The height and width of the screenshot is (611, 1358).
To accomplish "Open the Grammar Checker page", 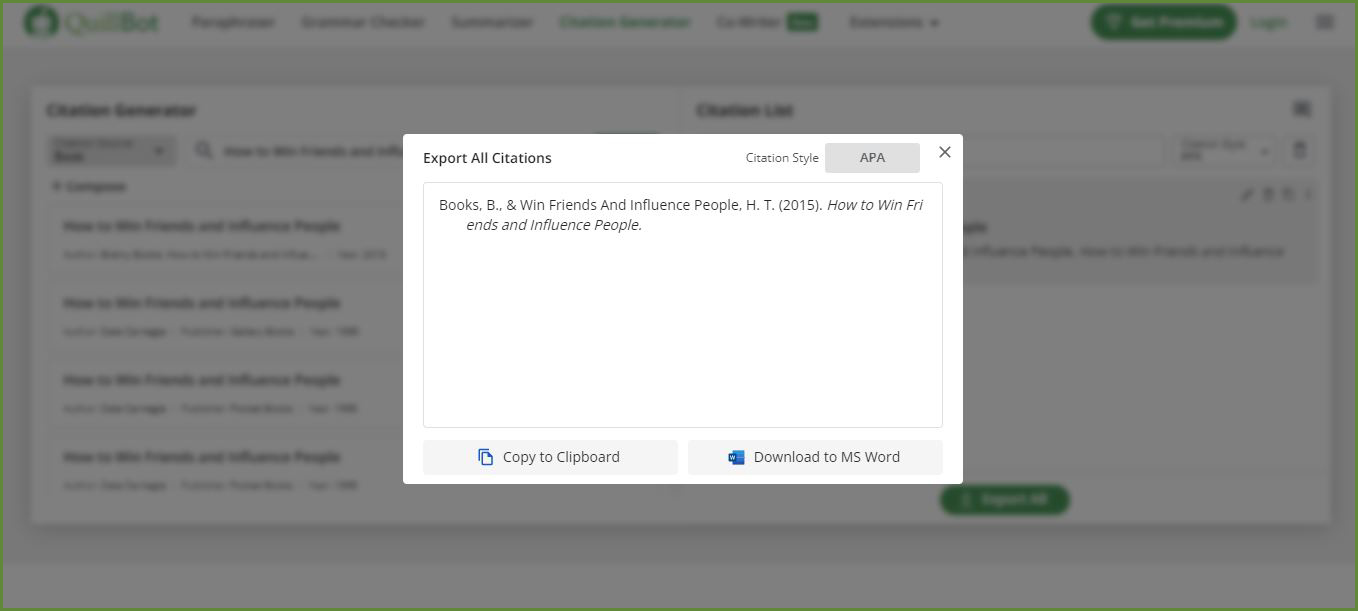I will [x=363, y=22].
